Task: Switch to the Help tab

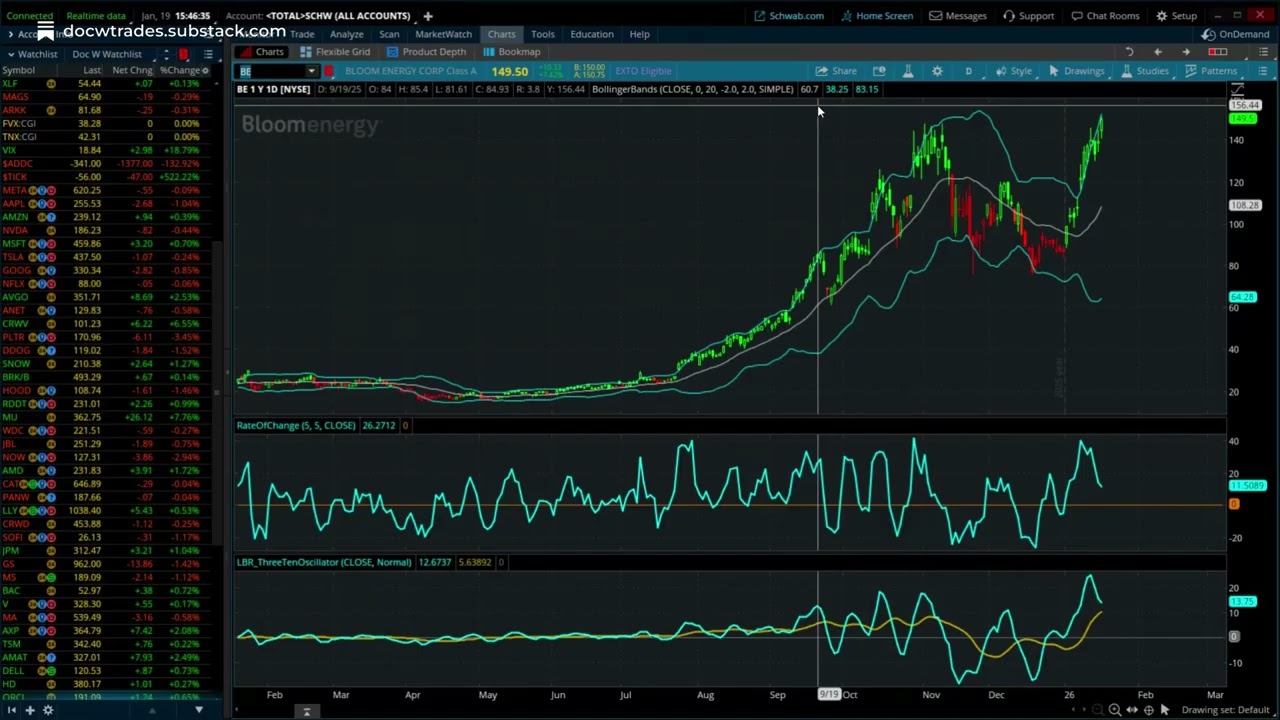Action: (639, 34)
